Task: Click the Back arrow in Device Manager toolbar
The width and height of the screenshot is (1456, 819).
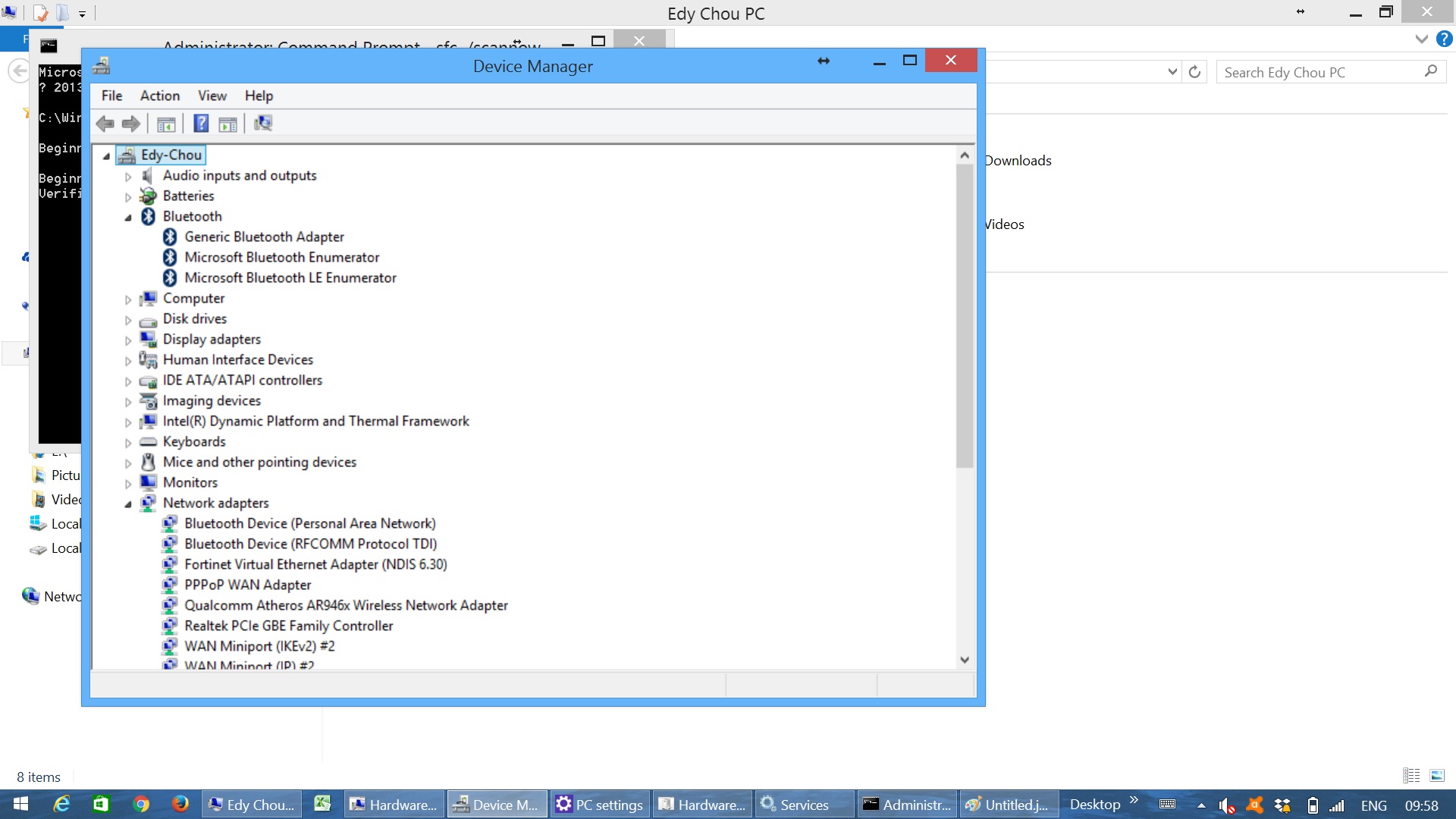Action: (x=105, y=124)
